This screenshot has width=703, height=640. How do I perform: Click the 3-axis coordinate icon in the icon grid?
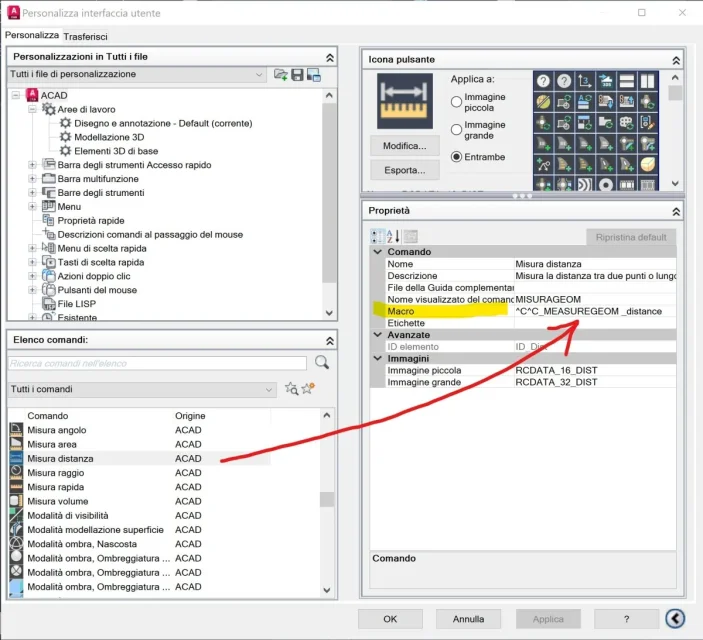pos(585,81)
